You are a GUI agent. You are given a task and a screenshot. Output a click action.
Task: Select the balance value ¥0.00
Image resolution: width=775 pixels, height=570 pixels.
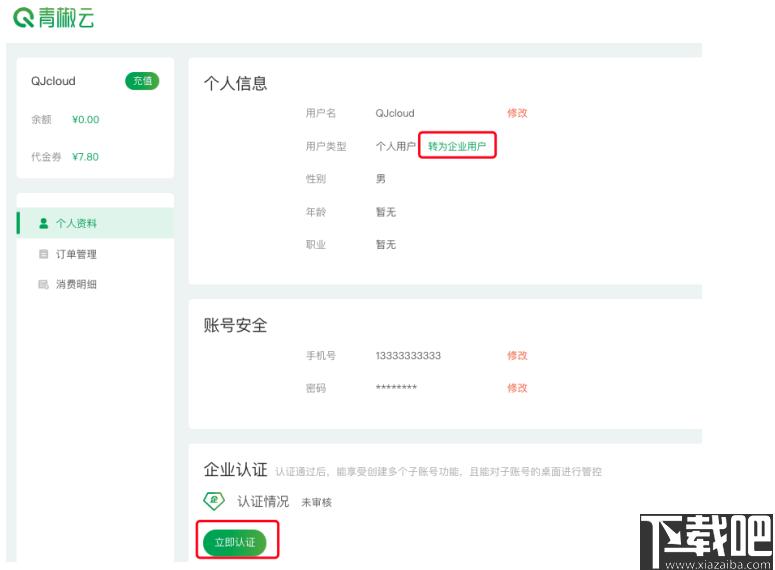click(x=86, y=120)
